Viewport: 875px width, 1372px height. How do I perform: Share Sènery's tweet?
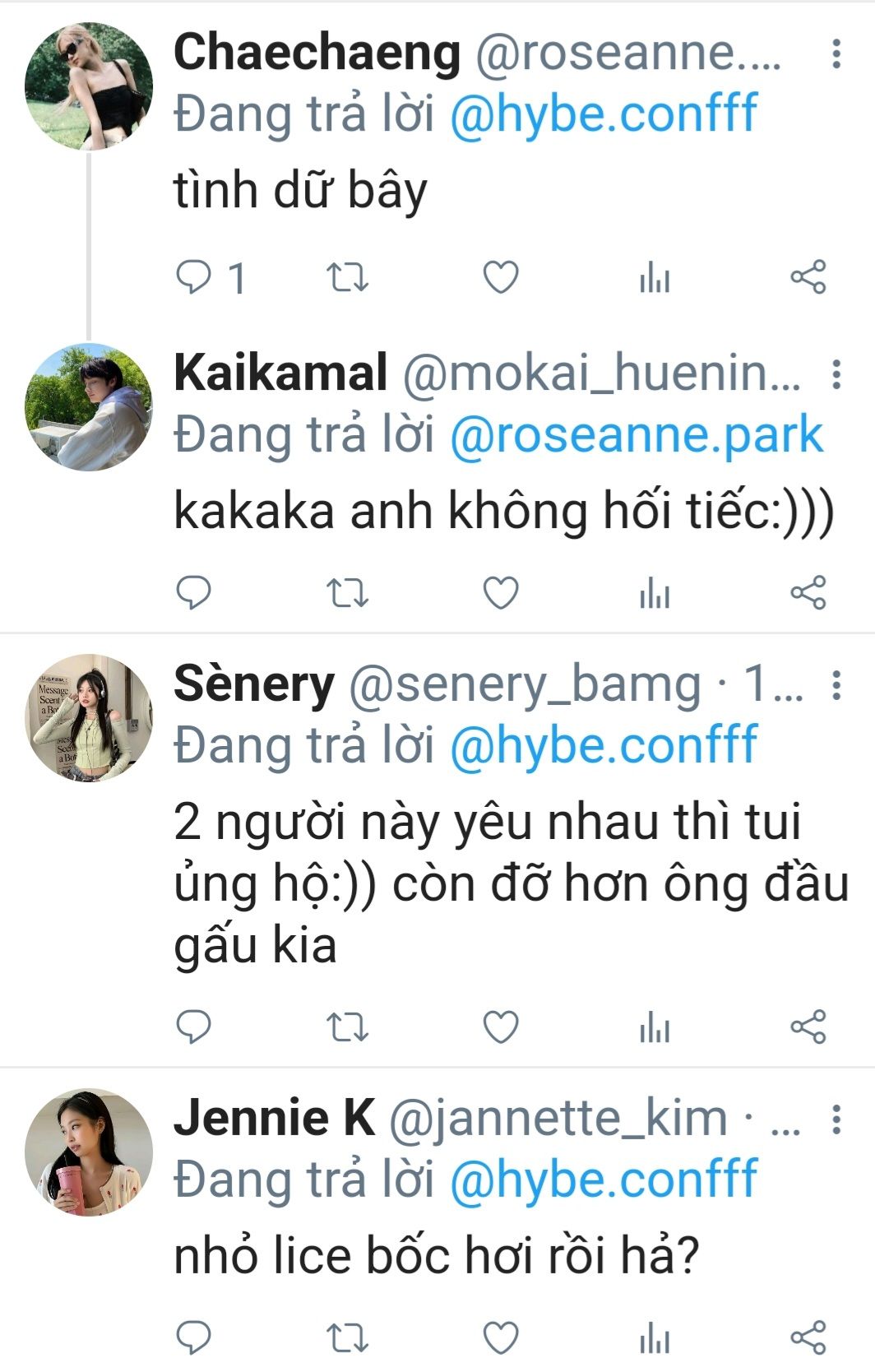pyautogui.click(x=808, y=1027)
